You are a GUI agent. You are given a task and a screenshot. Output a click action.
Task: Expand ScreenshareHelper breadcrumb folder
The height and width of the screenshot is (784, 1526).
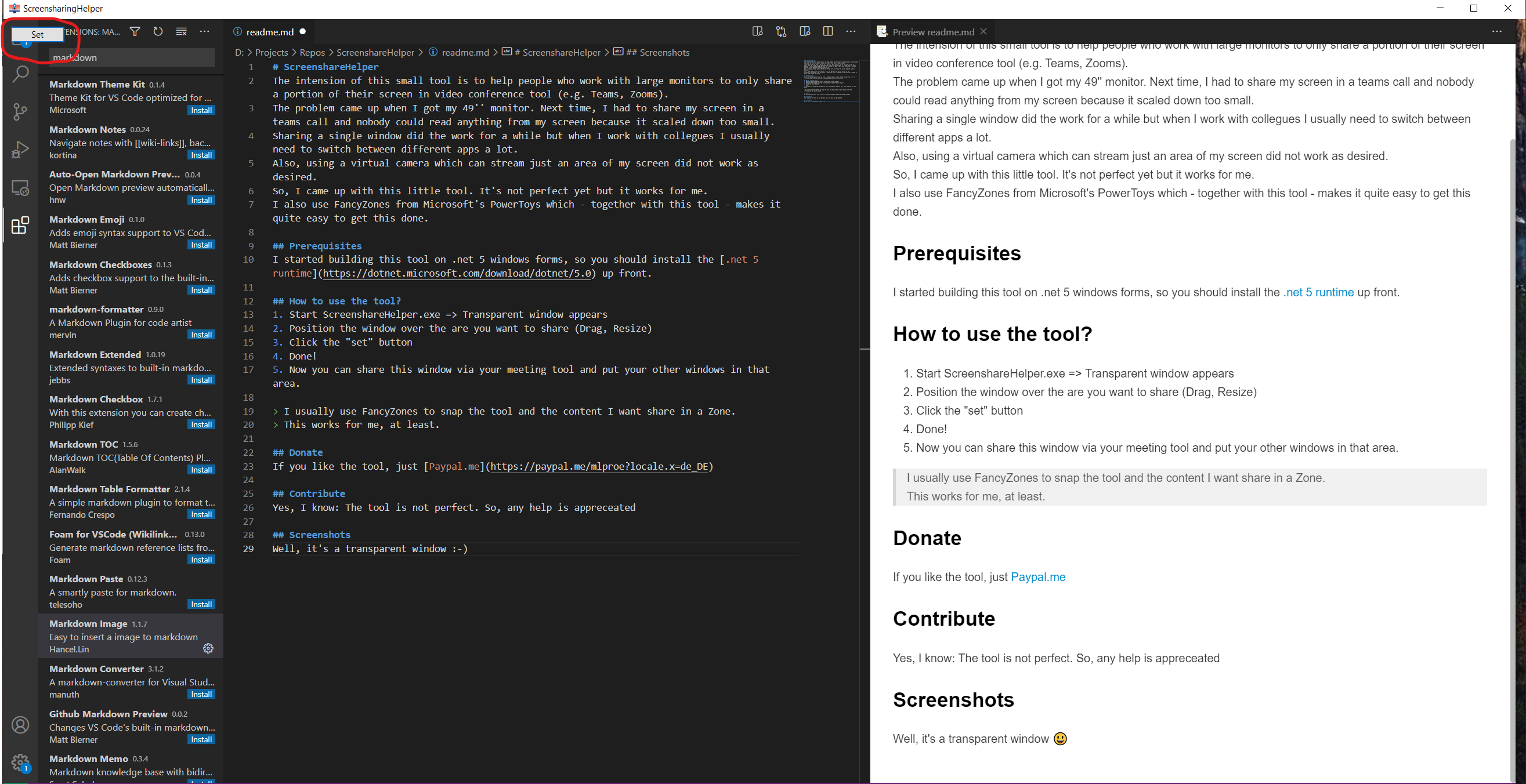[x=375, y=52]
